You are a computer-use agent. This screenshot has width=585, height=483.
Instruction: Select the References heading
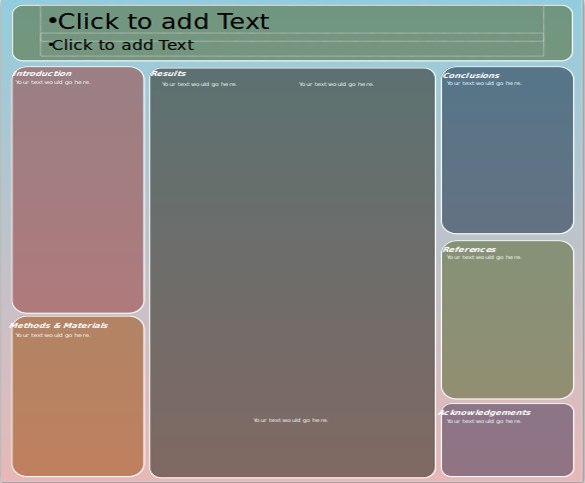click(x=469, y=250)
